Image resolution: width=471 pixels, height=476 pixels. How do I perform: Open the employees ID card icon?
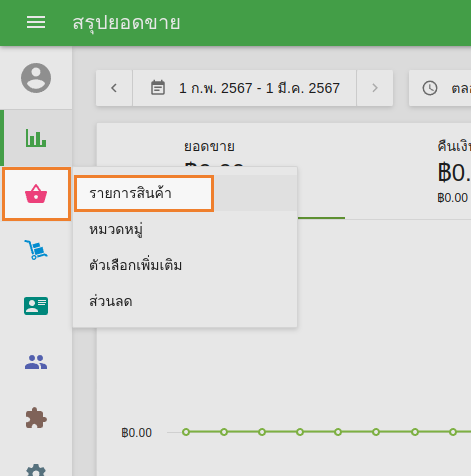(36, 306)
